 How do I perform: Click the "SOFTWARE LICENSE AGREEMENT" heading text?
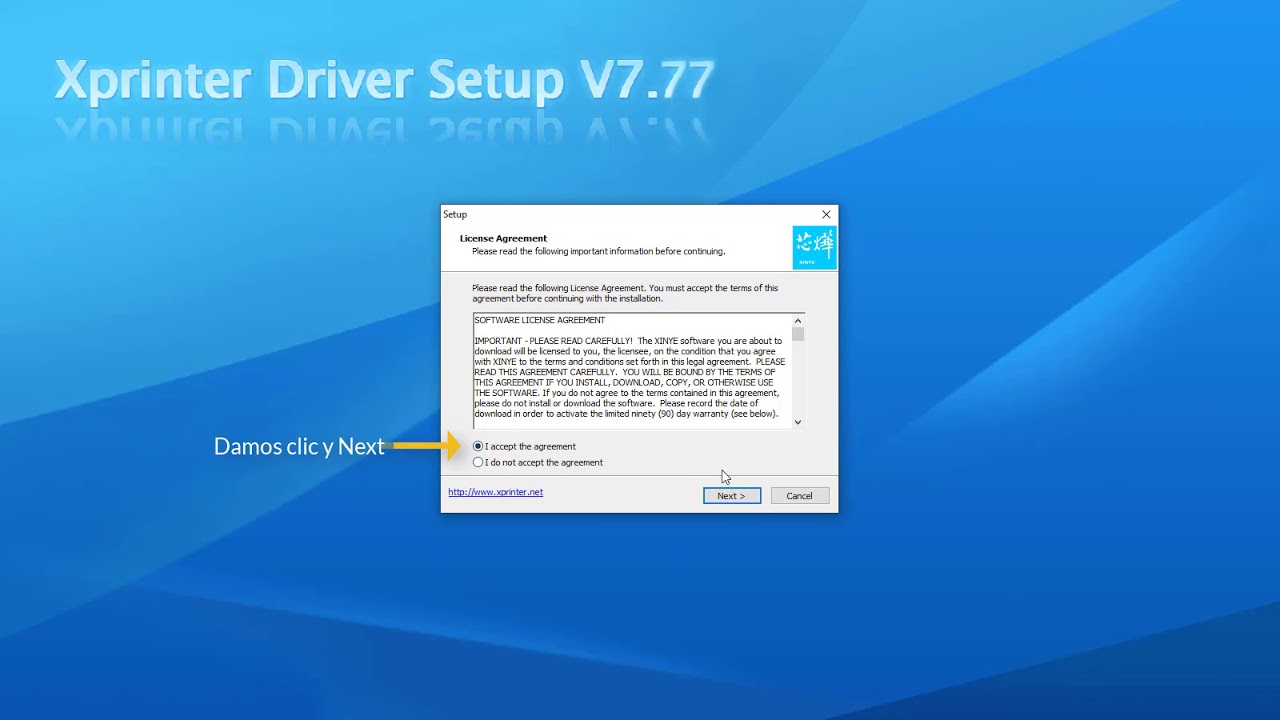(540, 320)
